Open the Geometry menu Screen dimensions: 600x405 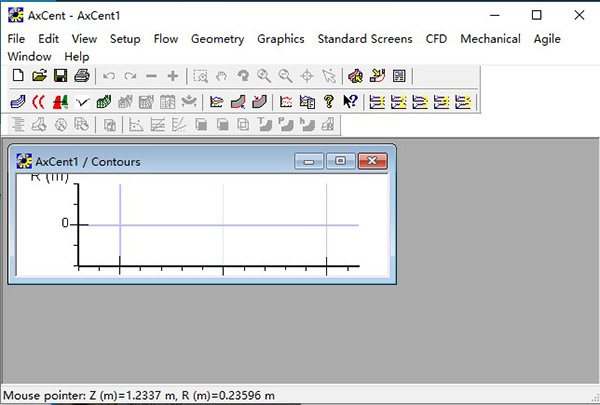click(x=217, y=39)
